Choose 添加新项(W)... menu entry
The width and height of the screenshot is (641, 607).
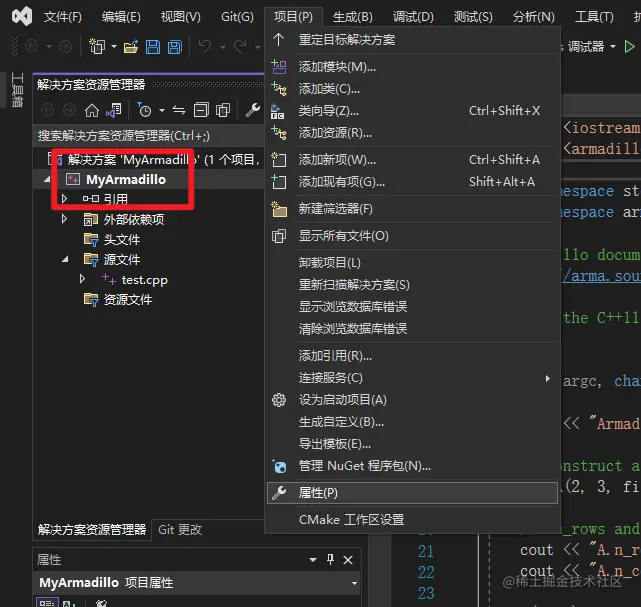pyautogui.click(x=413, y=159)
